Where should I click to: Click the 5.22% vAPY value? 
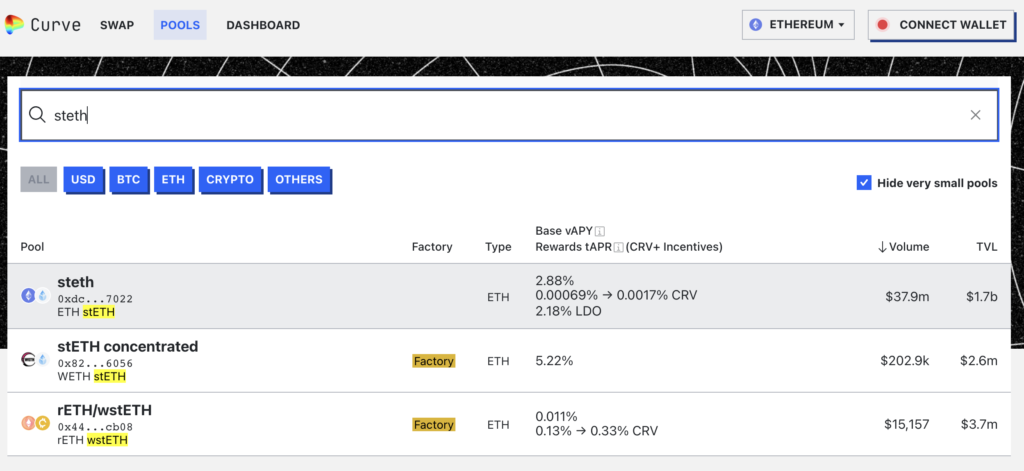click(554, 361)
